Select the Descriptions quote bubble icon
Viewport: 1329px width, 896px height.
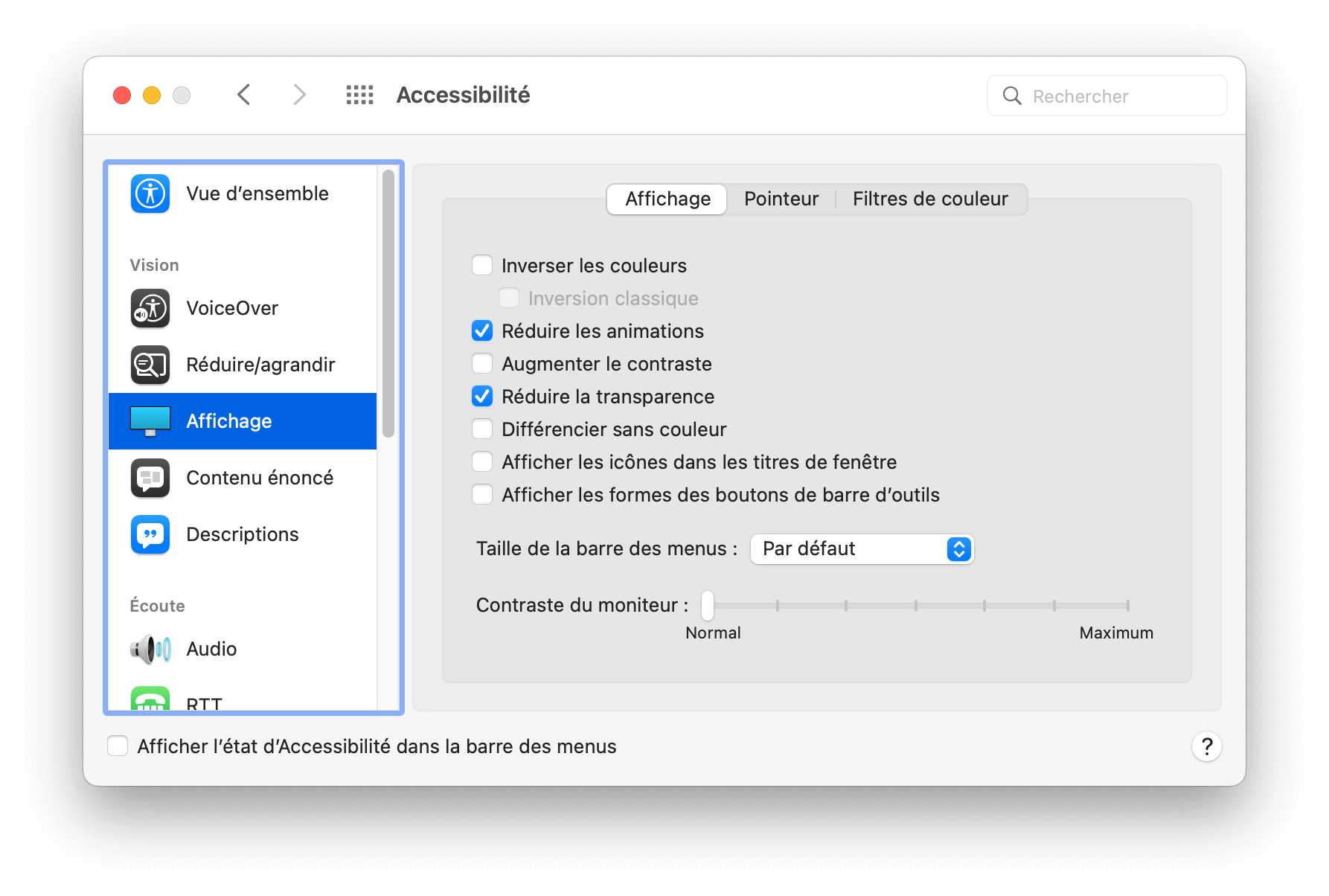coord(150,534)
